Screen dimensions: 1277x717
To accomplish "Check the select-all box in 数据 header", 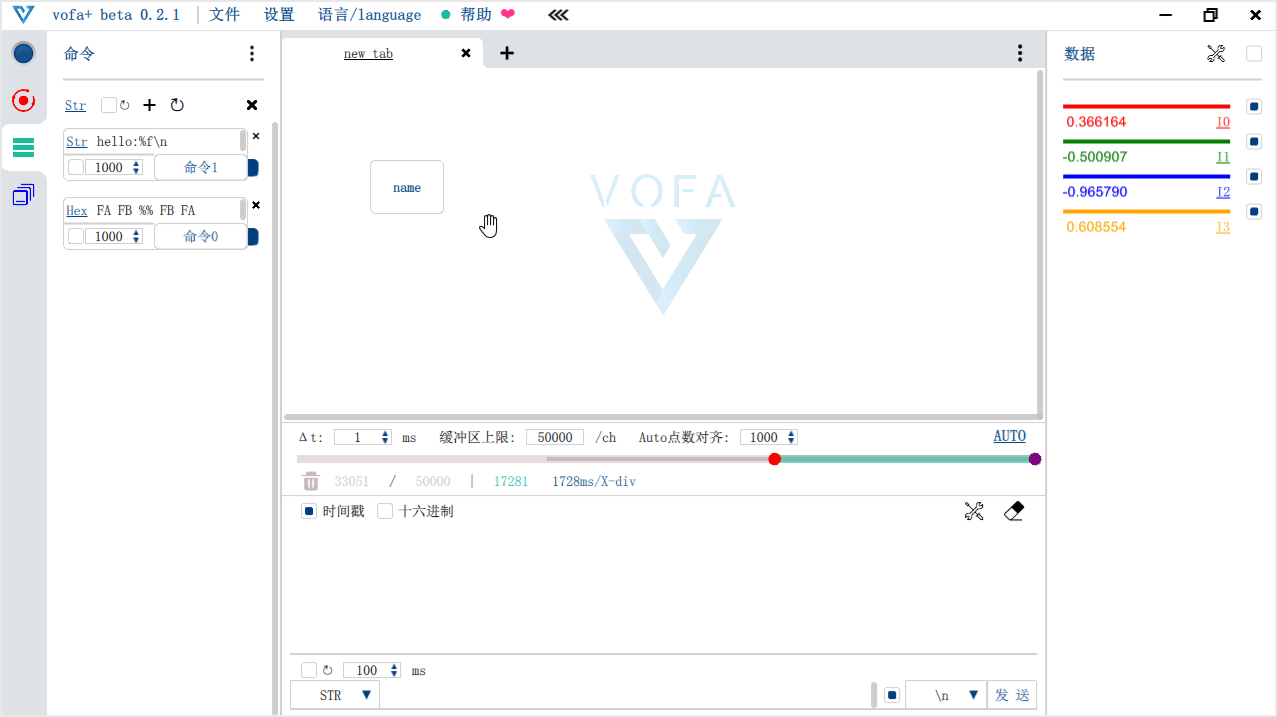I will [1254, 54].
